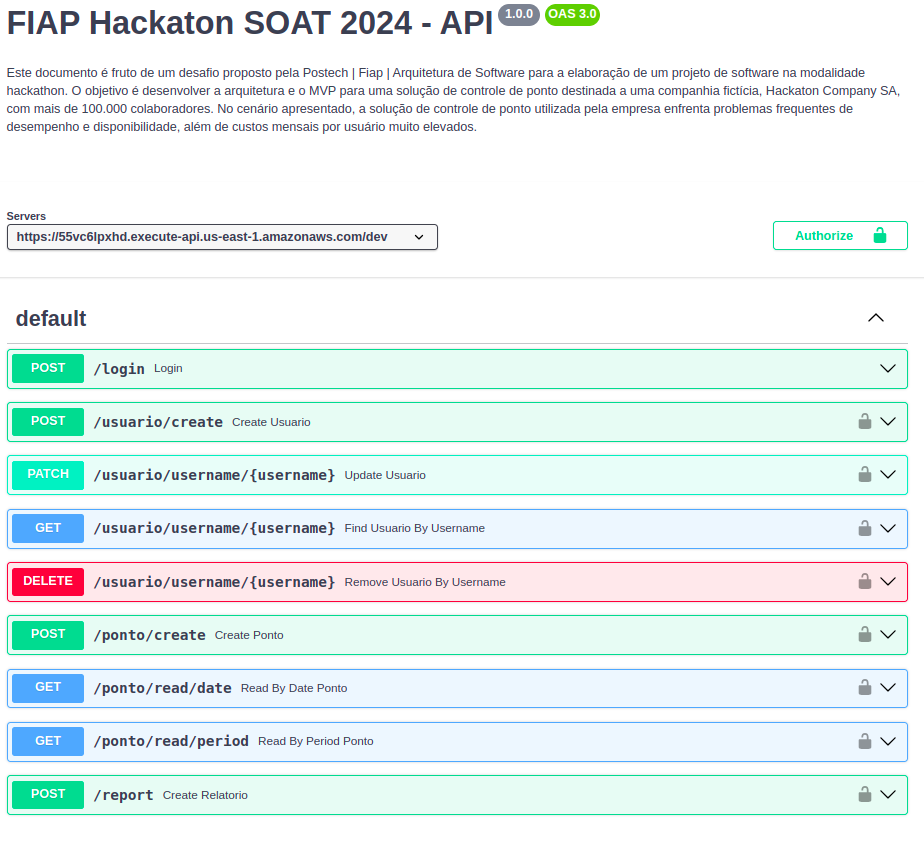The width and height of the screenshot is (924, 847).
Task: Click the lock icon on PATCH Update Usuario row
Action: [x=864, y=474]
